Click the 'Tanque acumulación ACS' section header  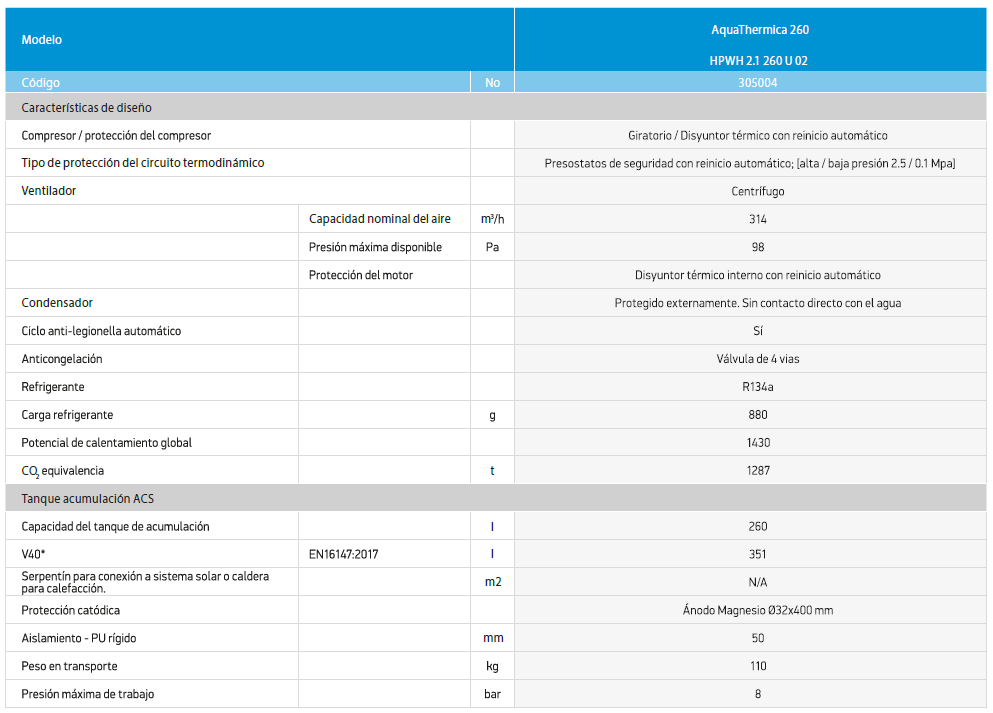click(88, 498)
